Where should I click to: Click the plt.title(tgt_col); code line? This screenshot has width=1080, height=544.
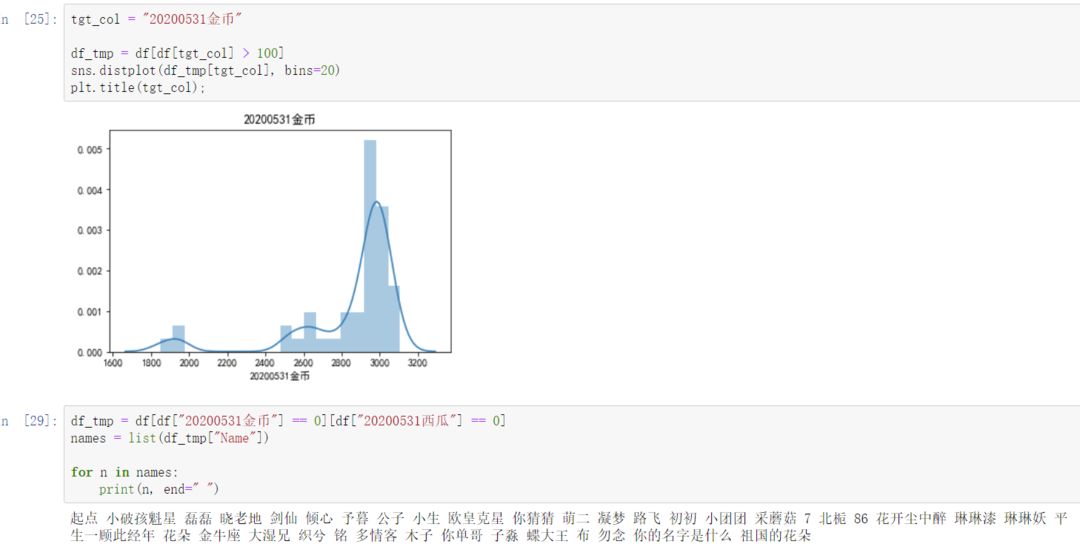[x=138, y=87]
